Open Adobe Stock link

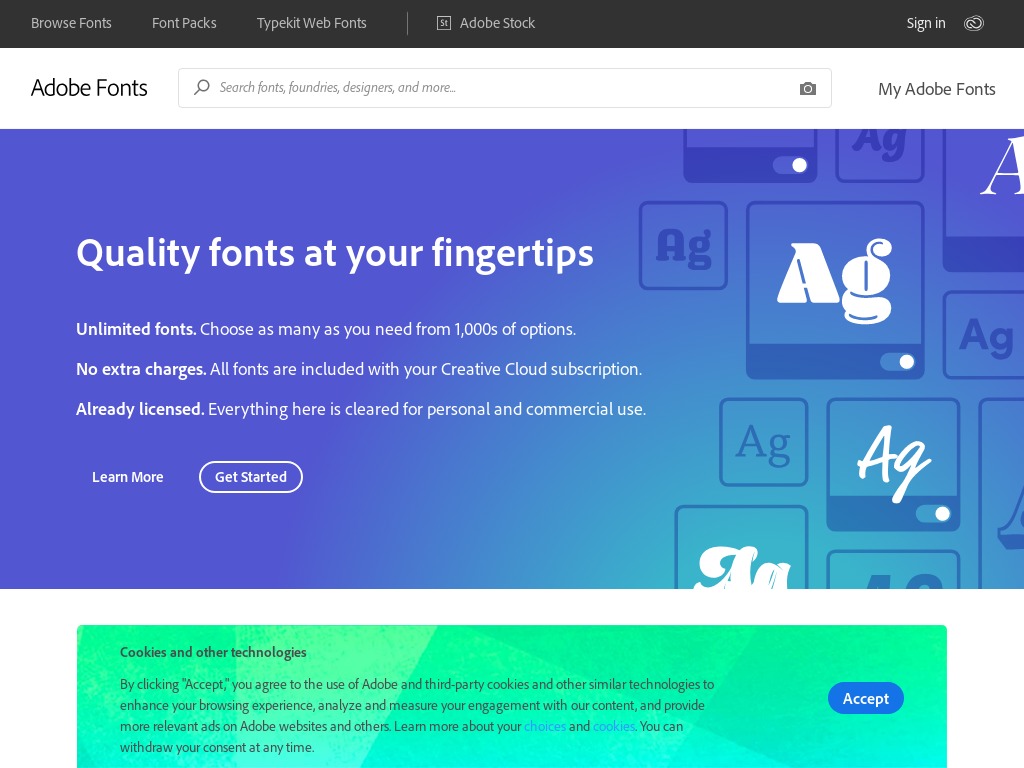coord(497,23)
